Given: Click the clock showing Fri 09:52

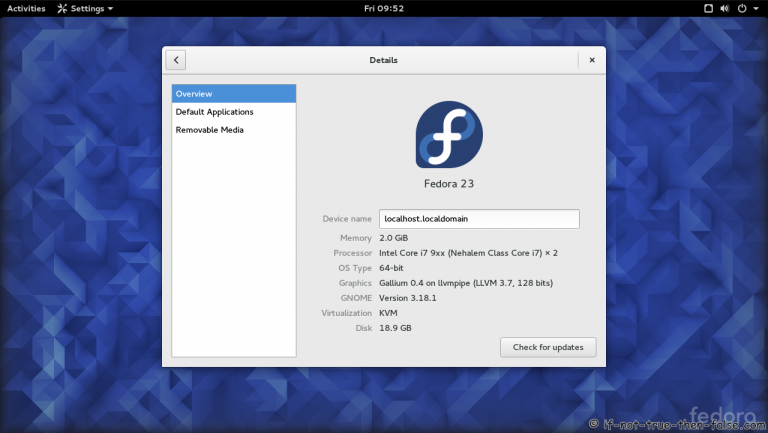Looking at the screenshot, I should point(384,8).
